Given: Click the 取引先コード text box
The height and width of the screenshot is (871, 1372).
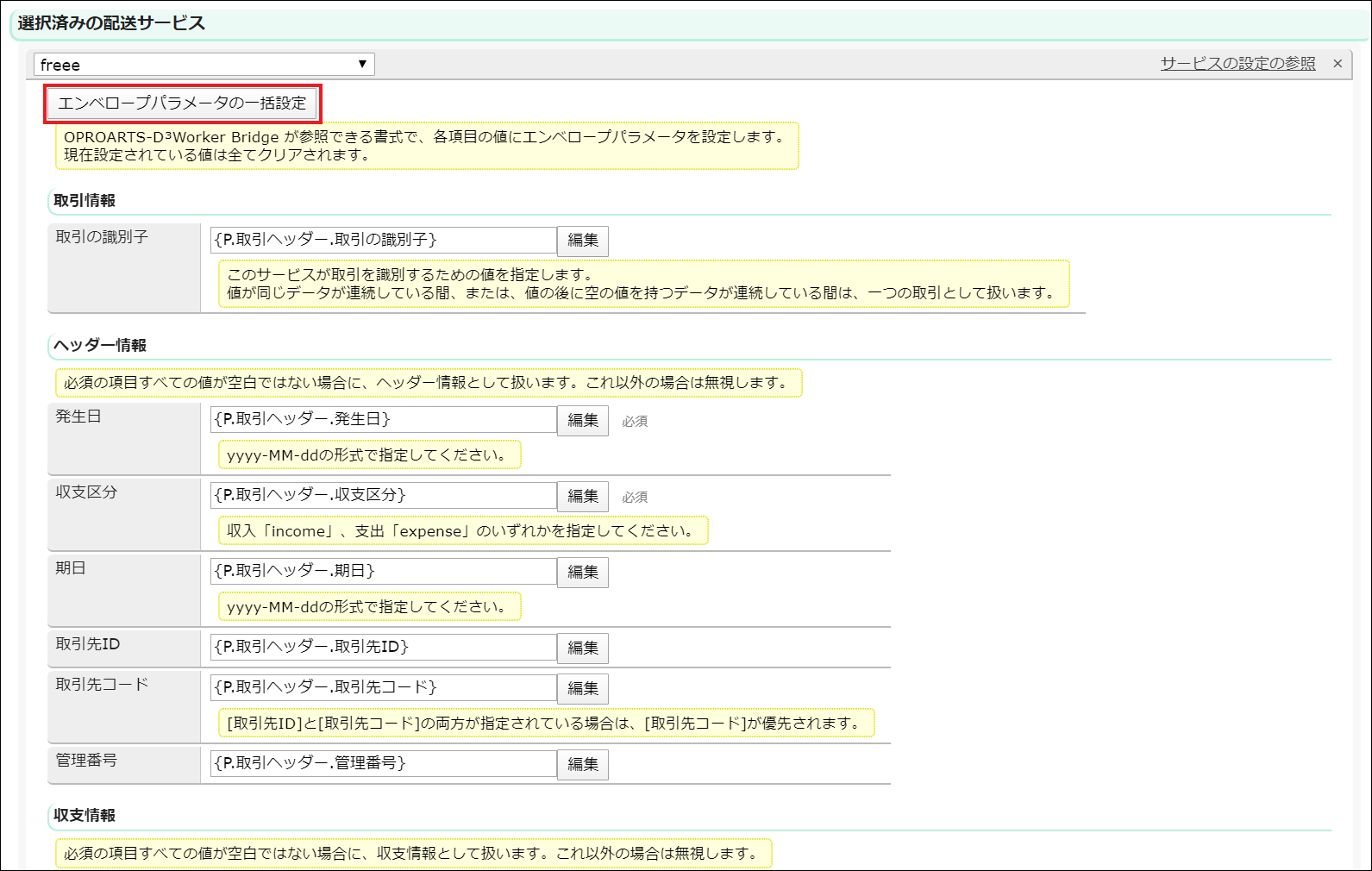Looking at the screenshot, I should click(383, 688).
